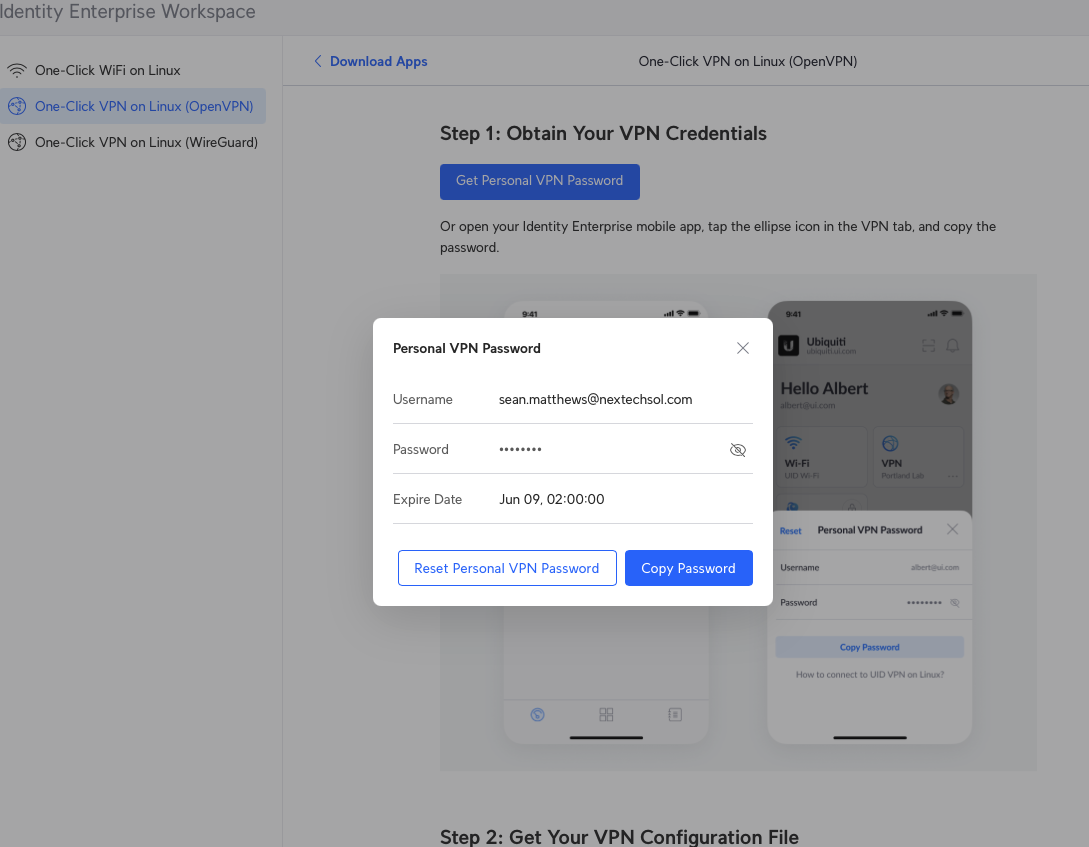Click Reset Personal VPN Password button
This screenshot has height=847, width=1089.
click(507, 568)
